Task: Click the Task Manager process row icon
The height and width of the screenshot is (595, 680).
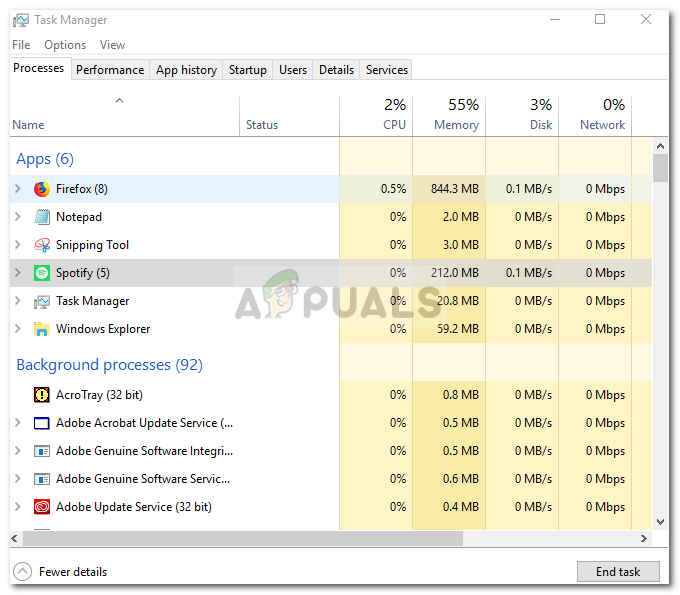Action: (x=42, y=301)
